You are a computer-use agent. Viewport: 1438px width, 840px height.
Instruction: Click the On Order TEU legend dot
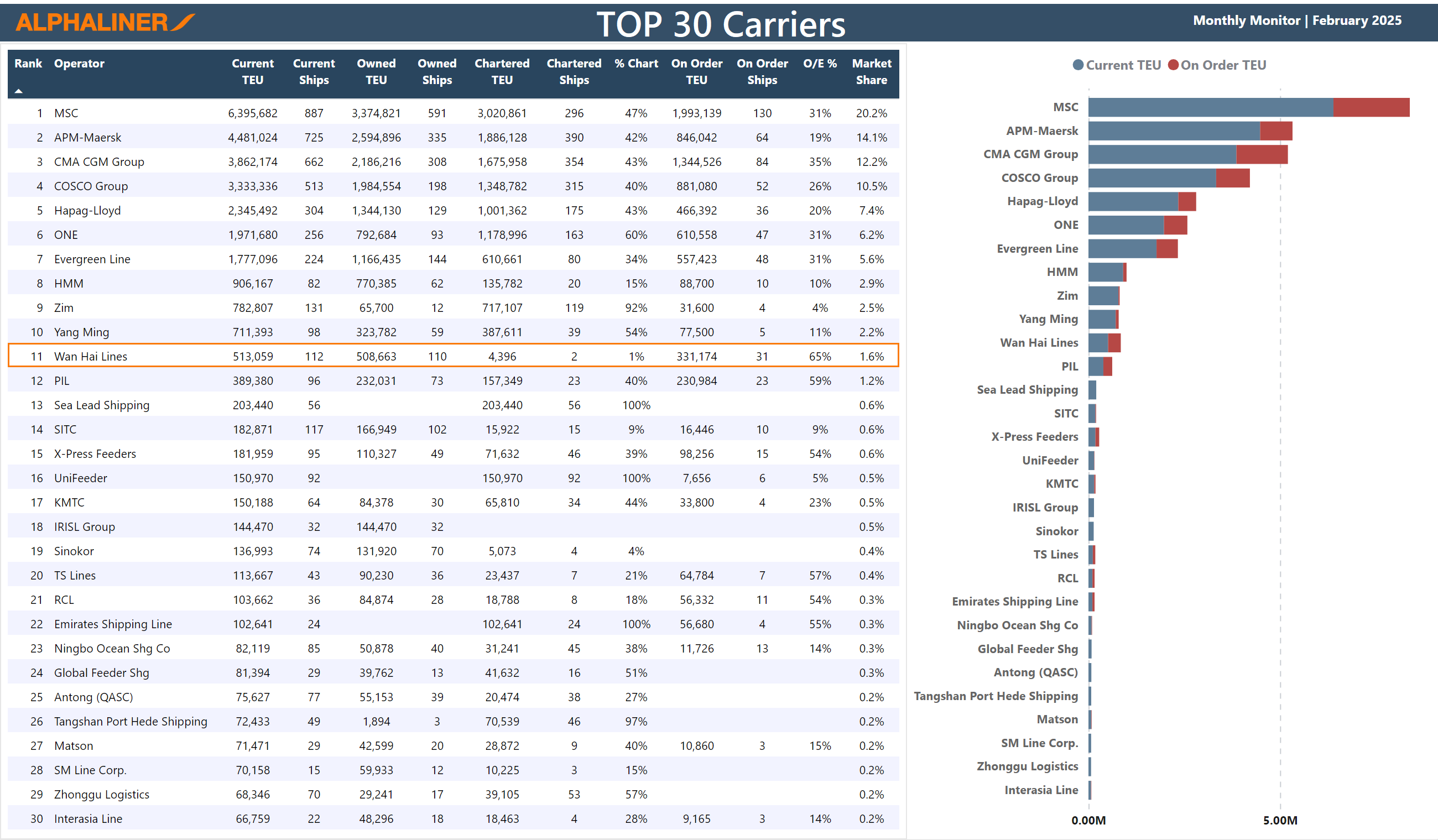tap(1173, 65)
